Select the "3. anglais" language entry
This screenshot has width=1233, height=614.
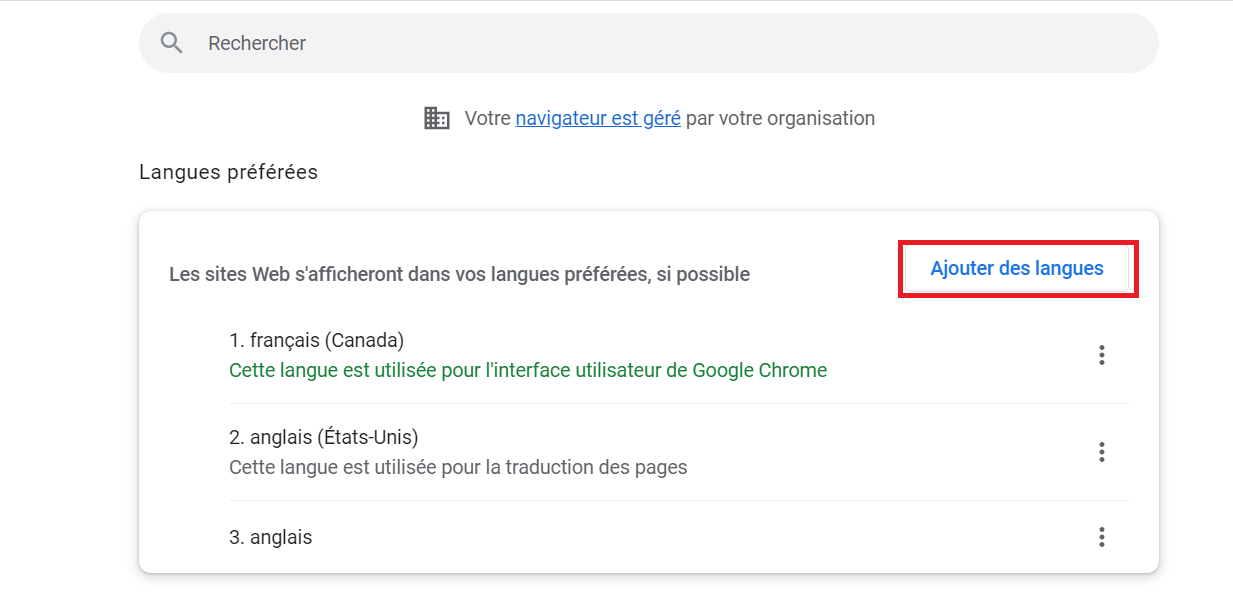point(271,537)
